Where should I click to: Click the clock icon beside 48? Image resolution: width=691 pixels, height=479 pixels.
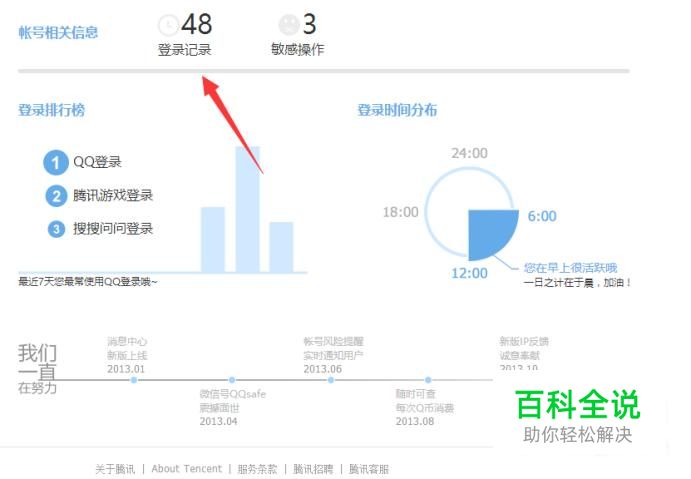coord(168,25)
